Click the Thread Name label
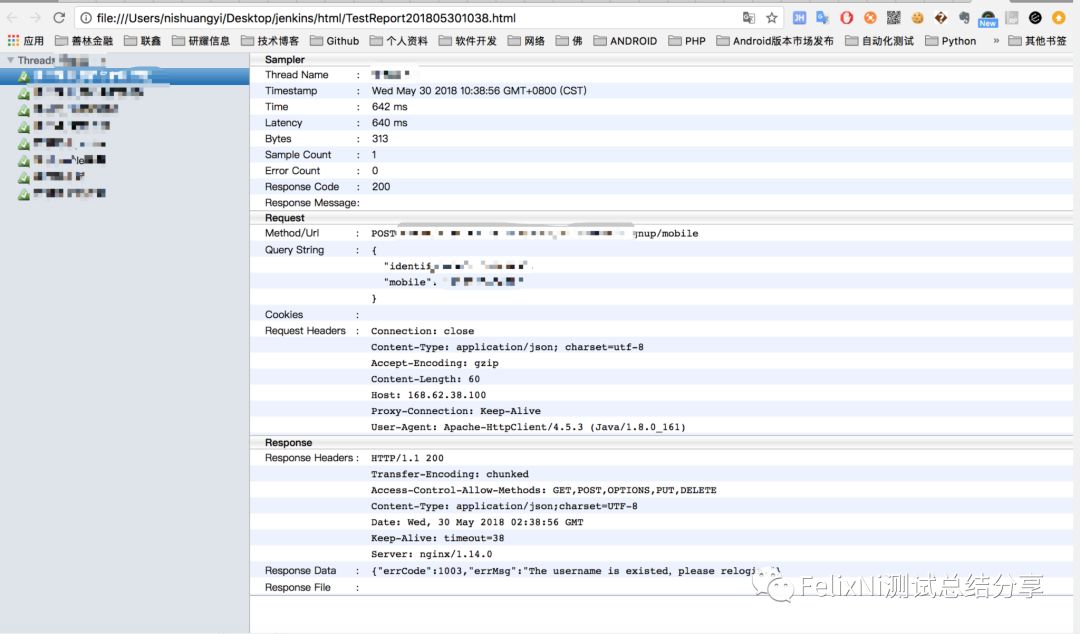Screen dimensions: 1080x634 [x=296, y=74]
